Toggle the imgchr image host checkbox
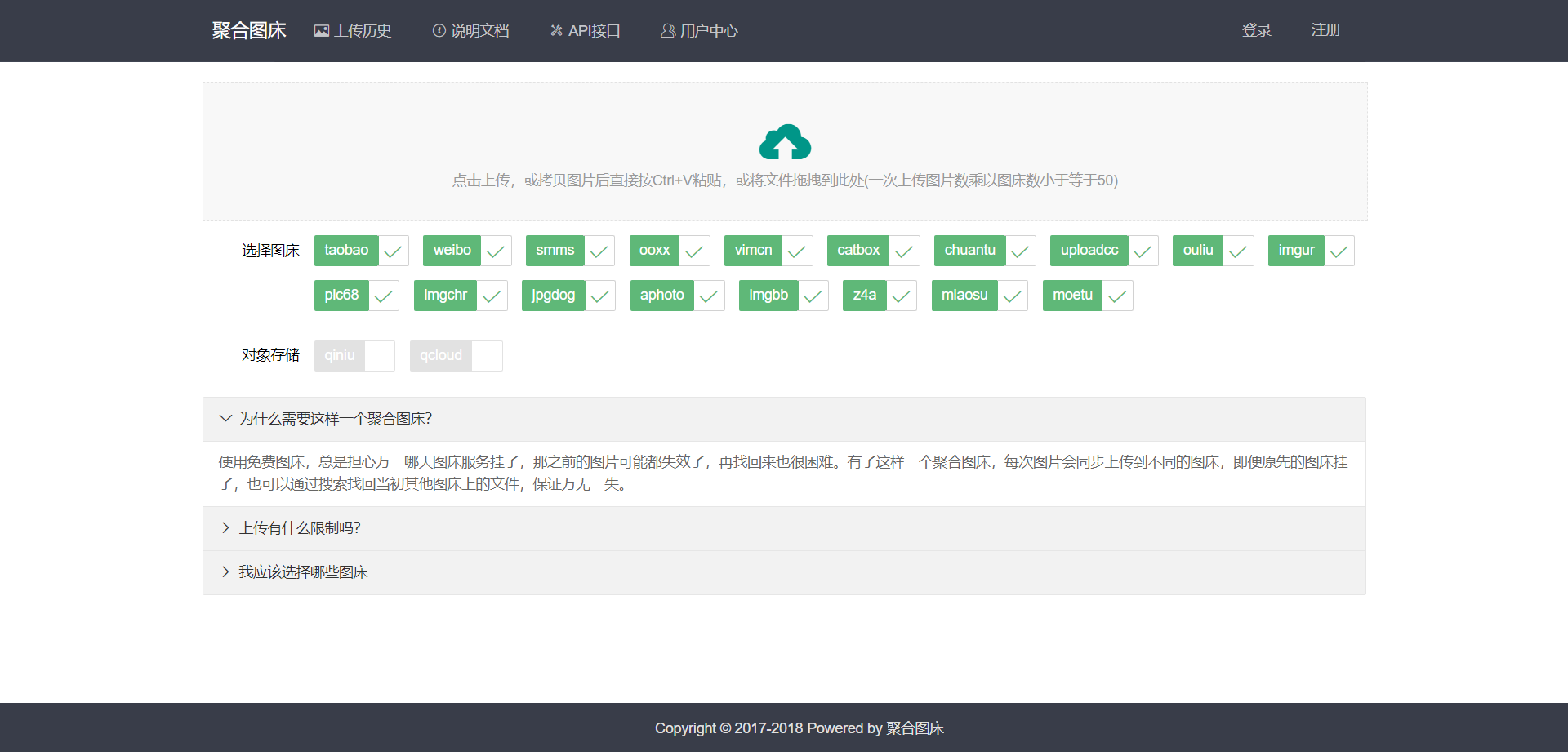This screenshot has height=752, width=1568. (461, 296)
